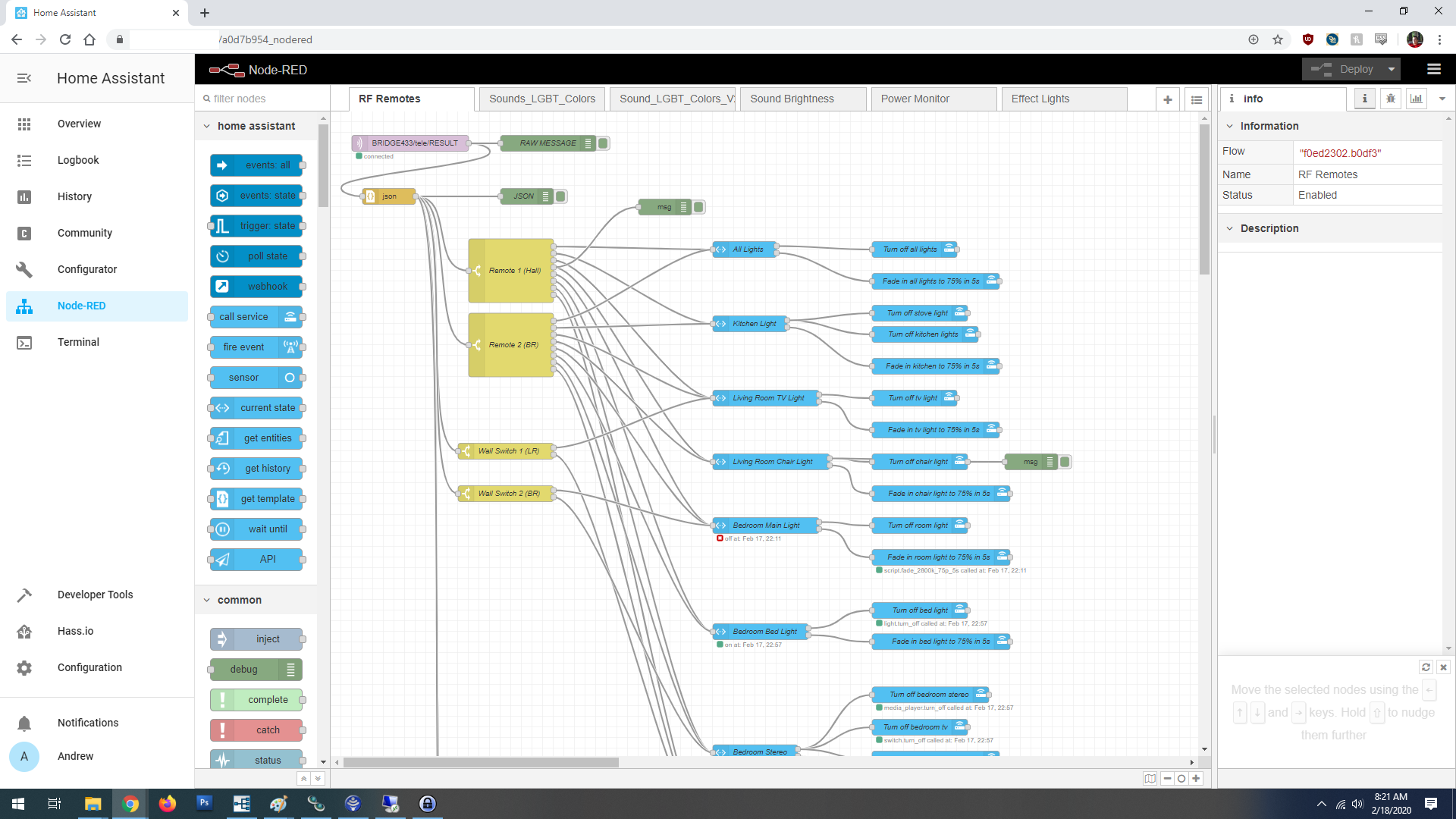Screen dimensions: 1456x819
Task: Open the sidebar tab dropdown arrow
Action: [1442, 99]
